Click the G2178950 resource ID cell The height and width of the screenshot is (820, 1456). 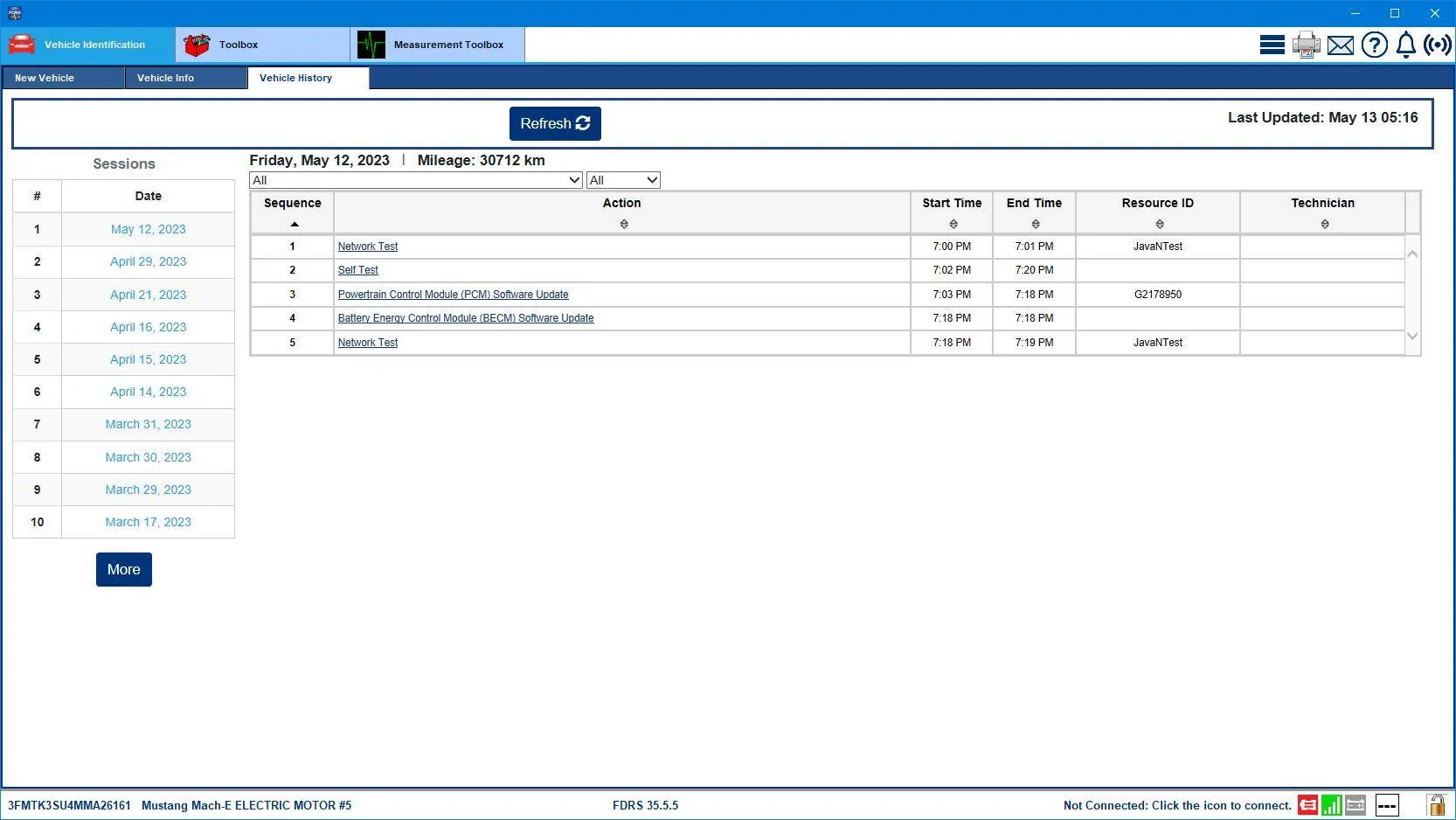pyautogui.click(x=1158, y=295)
